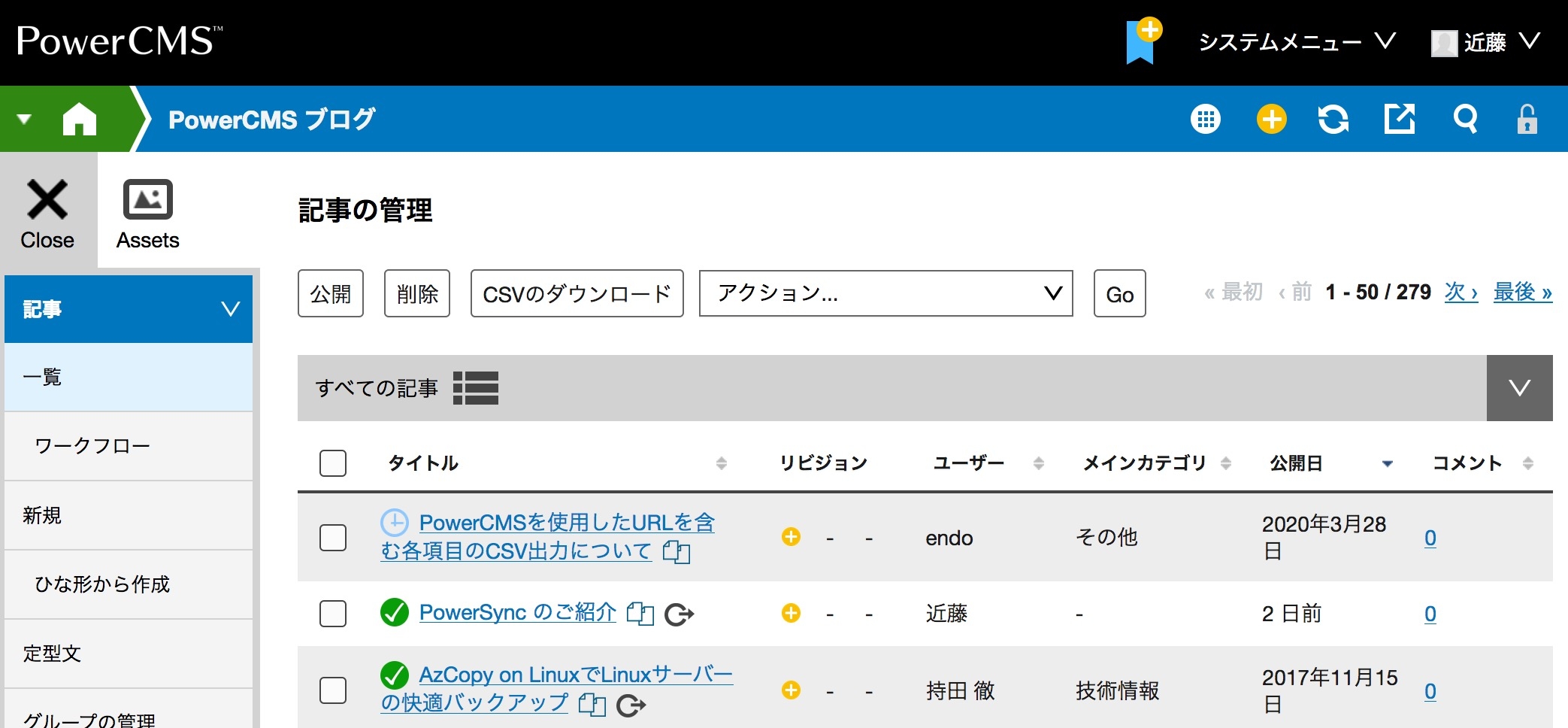Click the 技術情報 category cell
The width and height of the screenshot is (1568, 728).
(1118, 690)
